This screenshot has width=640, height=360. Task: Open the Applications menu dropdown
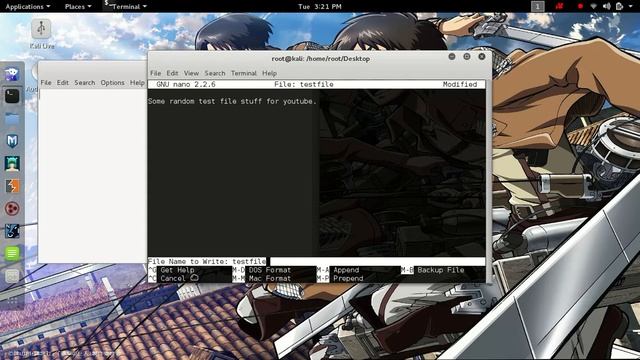28,7
